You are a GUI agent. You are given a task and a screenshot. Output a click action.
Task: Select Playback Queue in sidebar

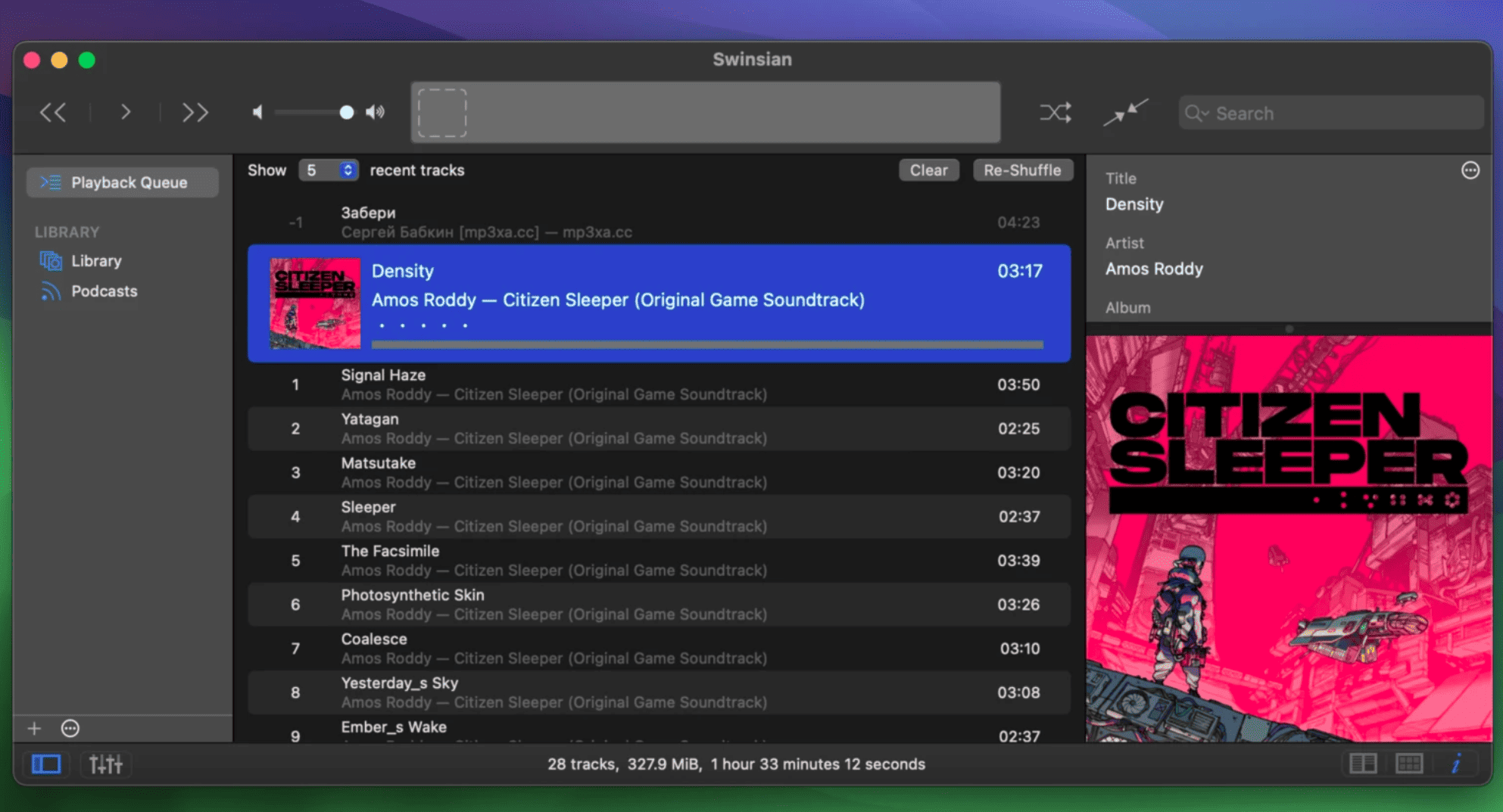(123, 182)
